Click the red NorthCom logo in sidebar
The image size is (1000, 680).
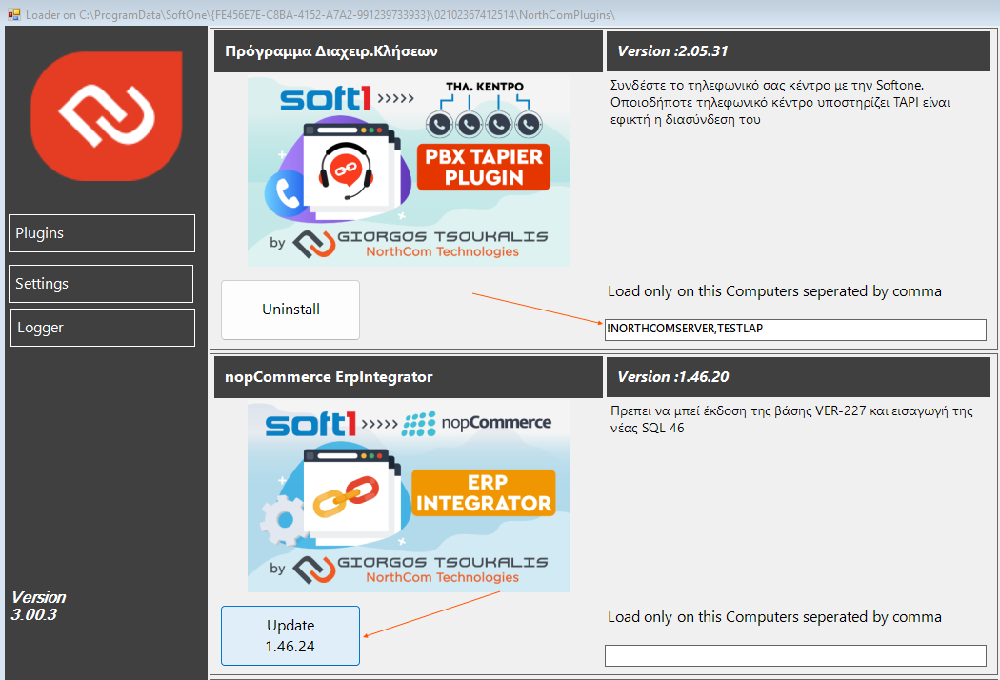(x=107, y=116)
